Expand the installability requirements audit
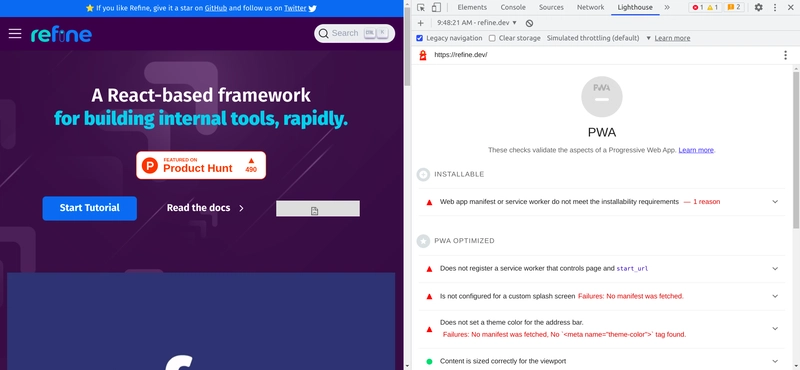The image size is (800, 370). [602, 202]
